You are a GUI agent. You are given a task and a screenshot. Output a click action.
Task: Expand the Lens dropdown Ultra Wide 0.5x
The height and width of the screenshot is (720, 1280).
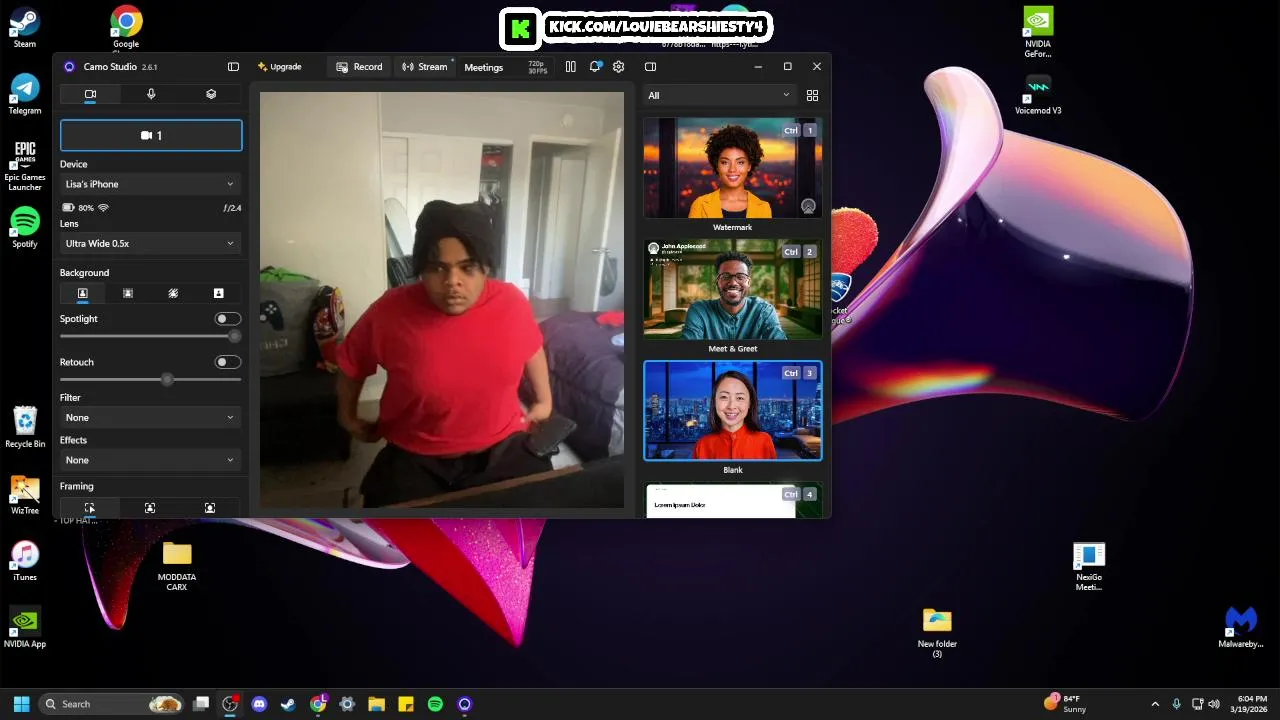150,243
